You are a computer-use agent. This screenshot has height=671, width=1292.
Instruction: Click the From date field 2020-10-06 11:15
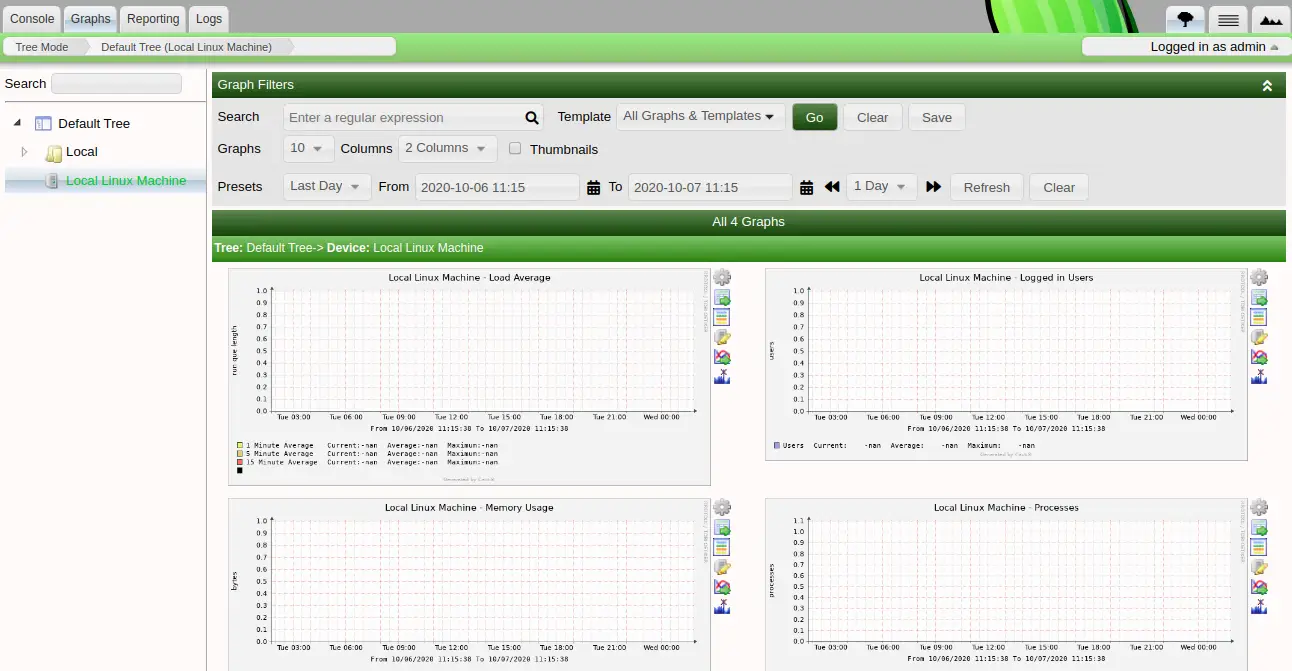point(497,187)
